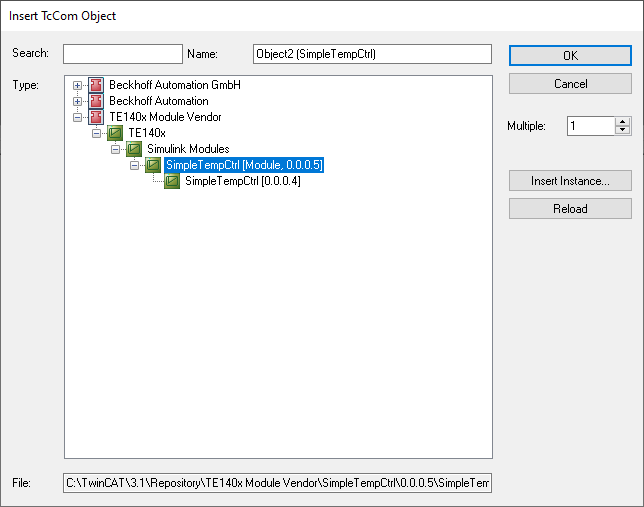Expand the Beckhoff Automation tree node
Image resolution: width=644 pixels, height=507 pixels.
click(x=77, y=101)
